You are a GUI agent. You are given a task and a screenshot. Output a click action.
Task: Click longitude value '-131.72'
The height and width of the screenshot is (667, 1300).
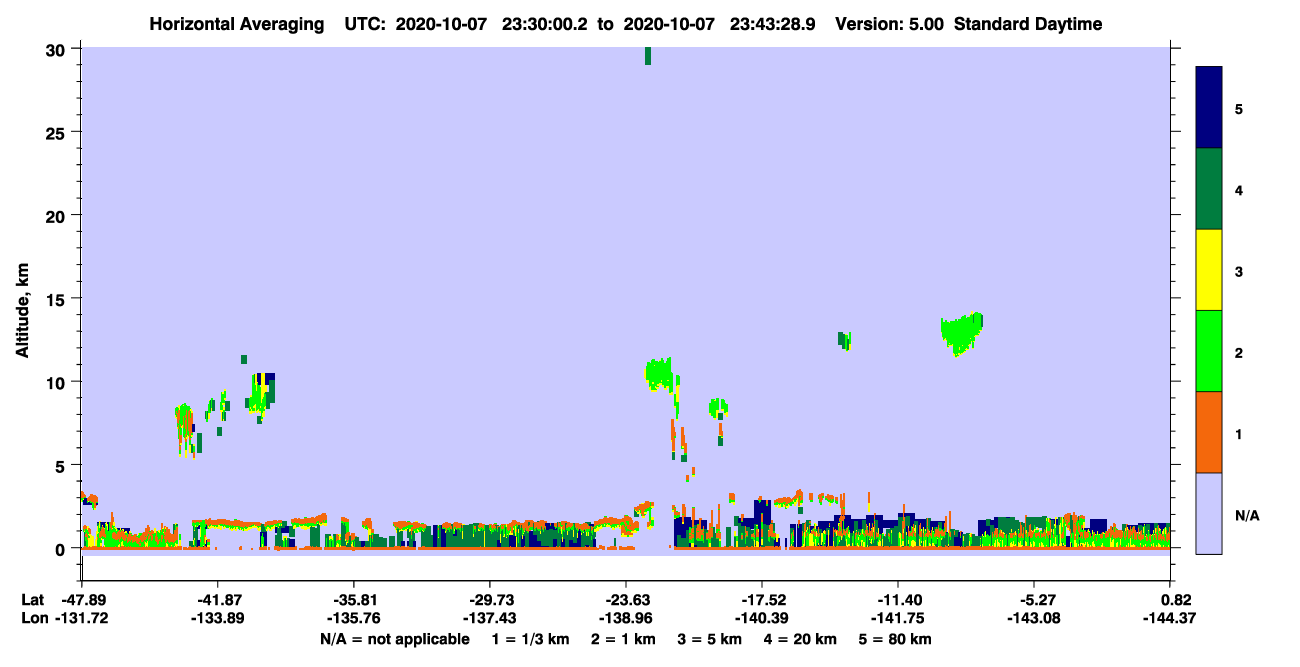[81, 619]
